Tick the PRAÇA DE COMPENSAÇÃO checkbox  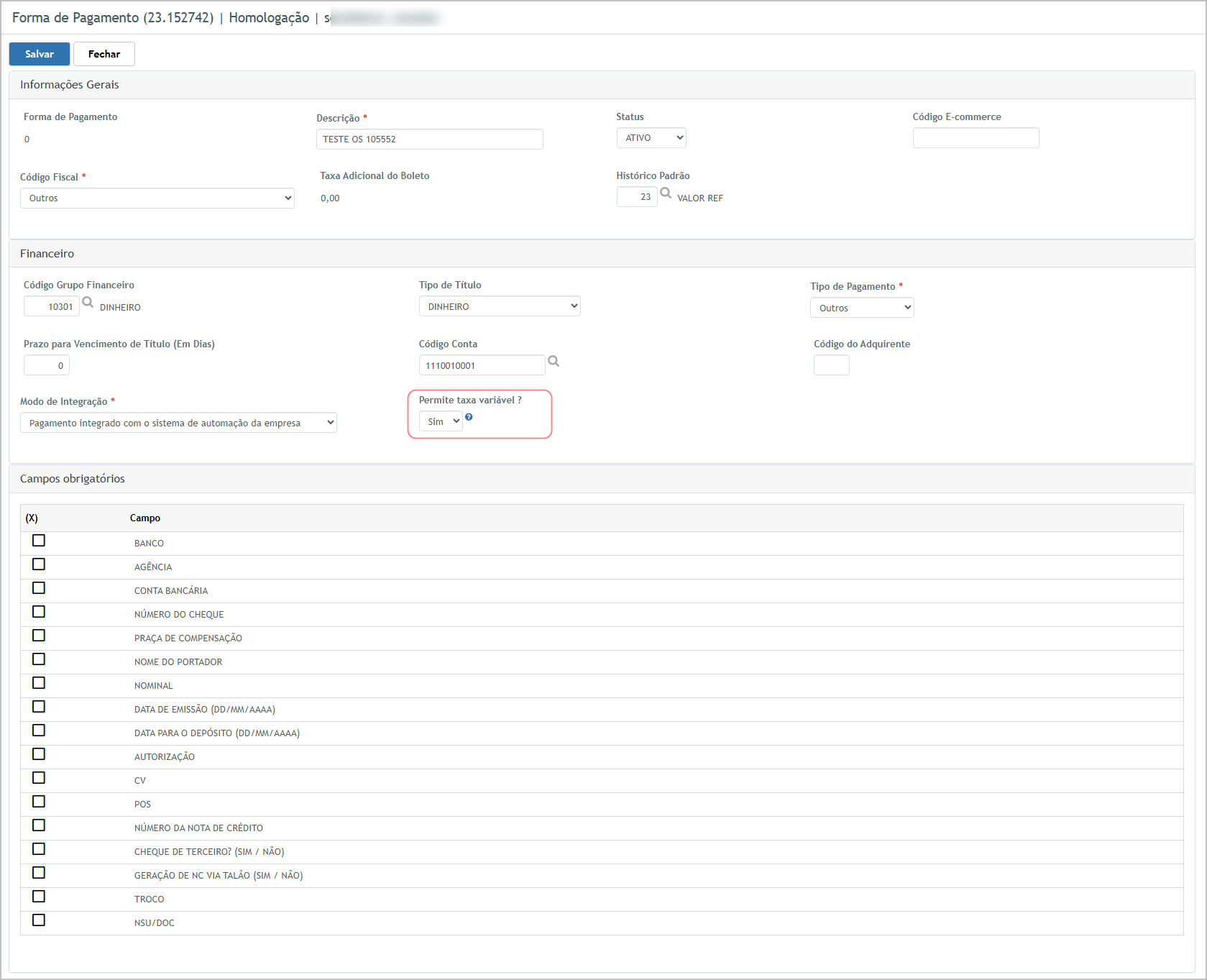(x=39, y=636)
